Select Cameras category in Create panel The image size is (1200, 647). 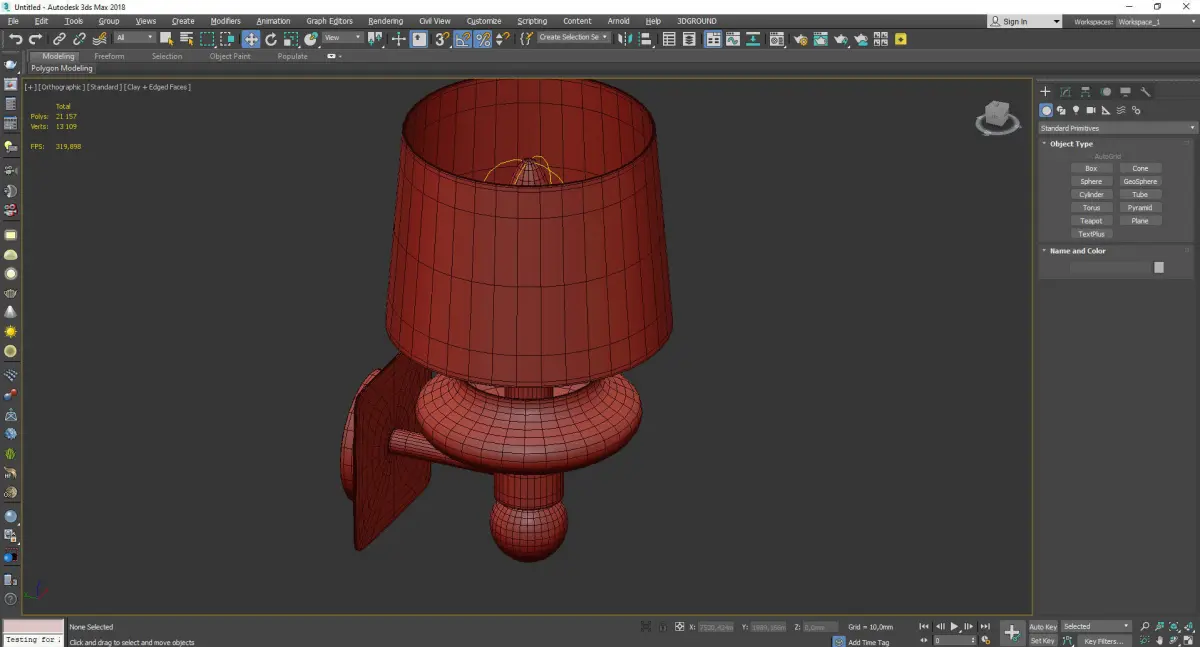(1091, 110)
